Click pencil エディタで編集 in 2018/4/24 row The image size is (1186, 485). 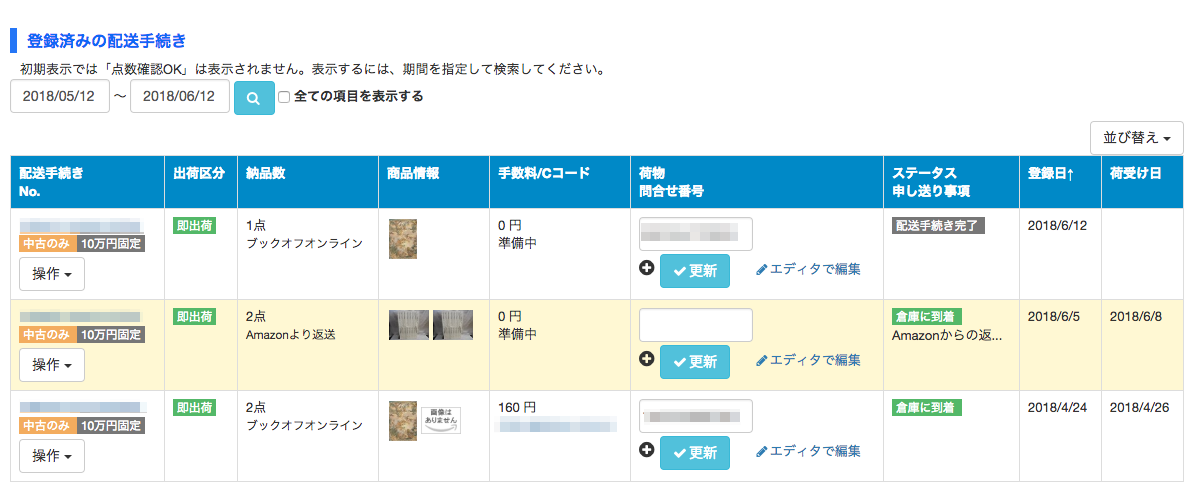tap(808, 452)
